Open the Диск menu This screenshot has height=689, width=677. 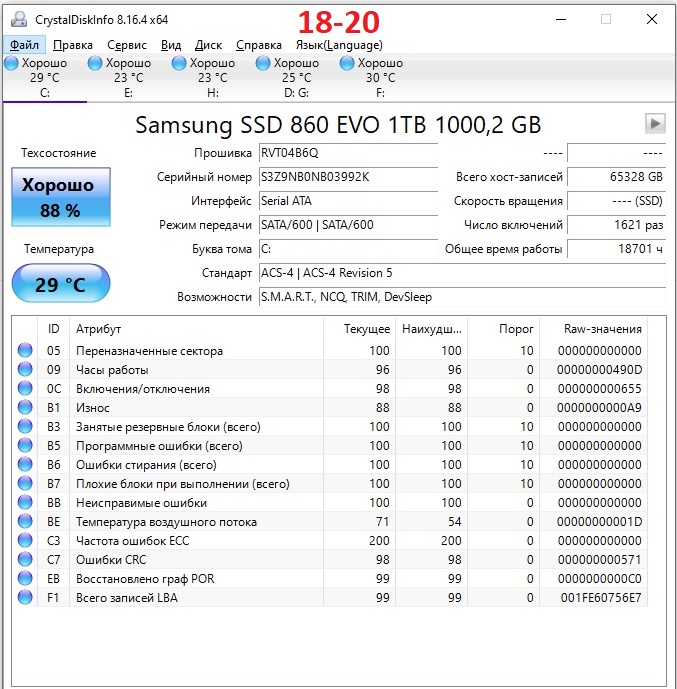coord(208,45)
